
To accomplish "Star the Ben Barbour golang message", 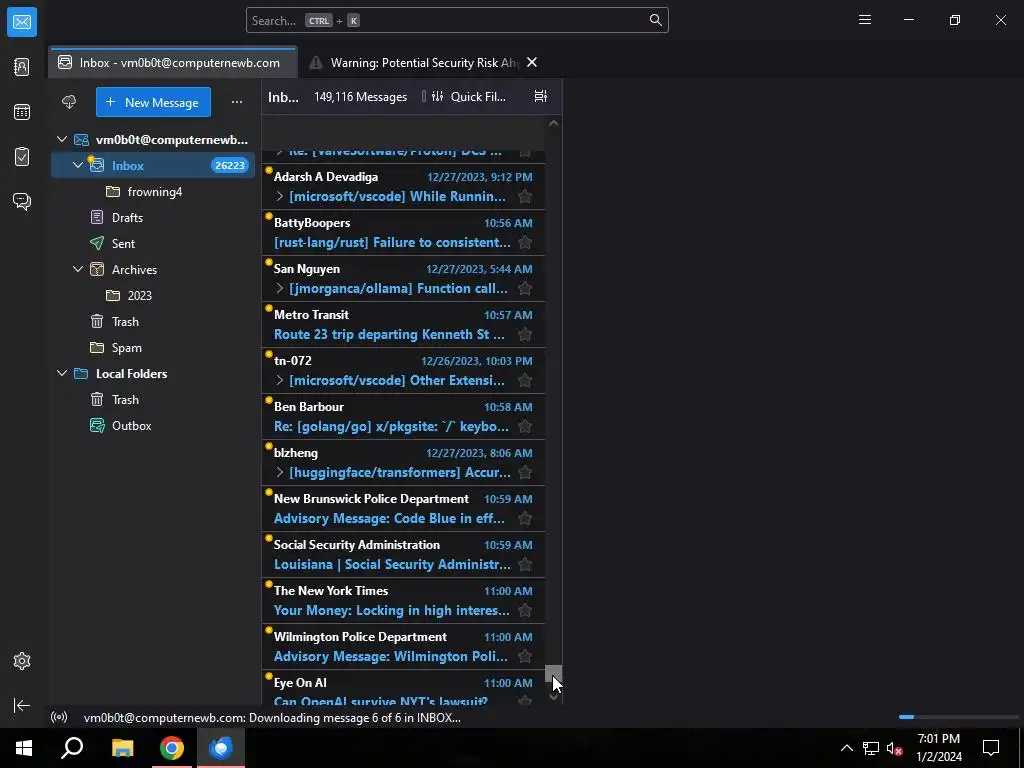I will [524, 426].
